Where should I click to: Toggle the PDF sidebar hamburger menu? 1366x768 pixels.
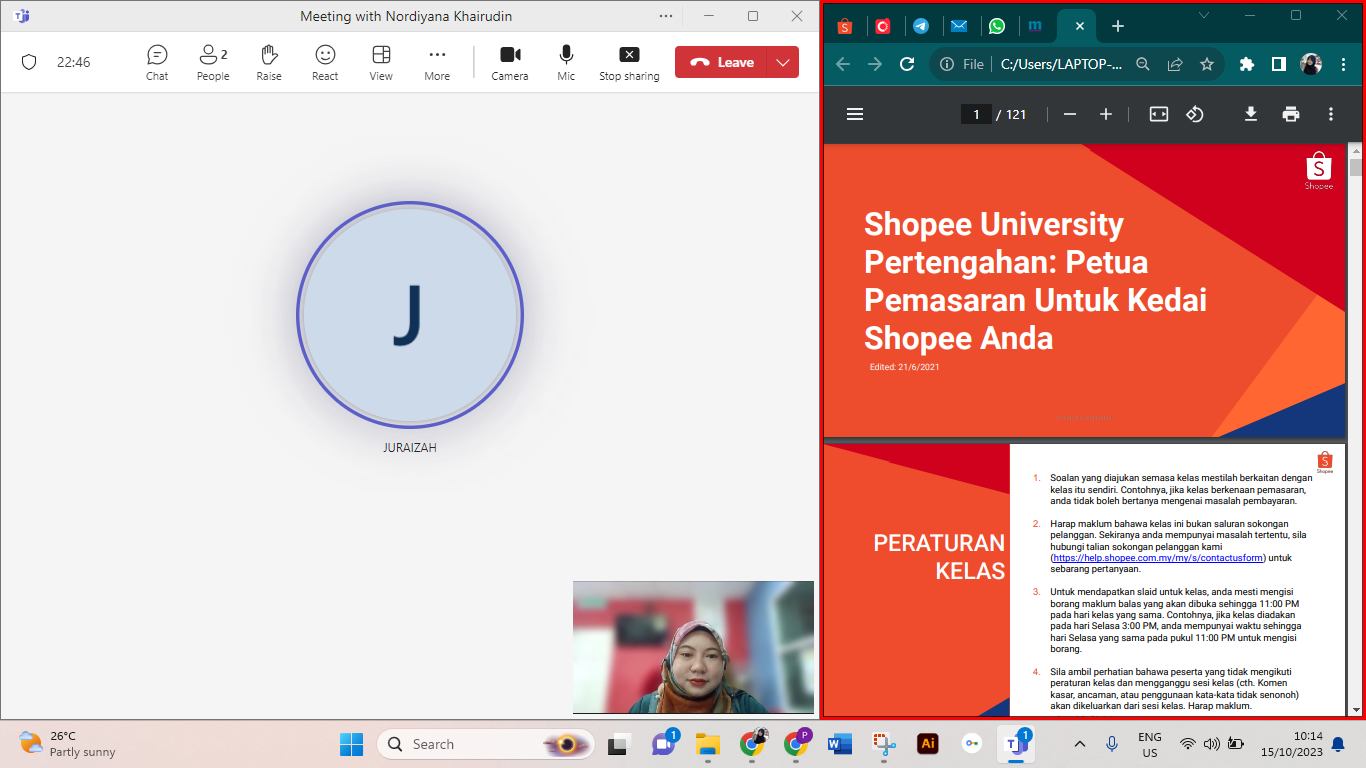pyautogui.click(x=855, y=114)
